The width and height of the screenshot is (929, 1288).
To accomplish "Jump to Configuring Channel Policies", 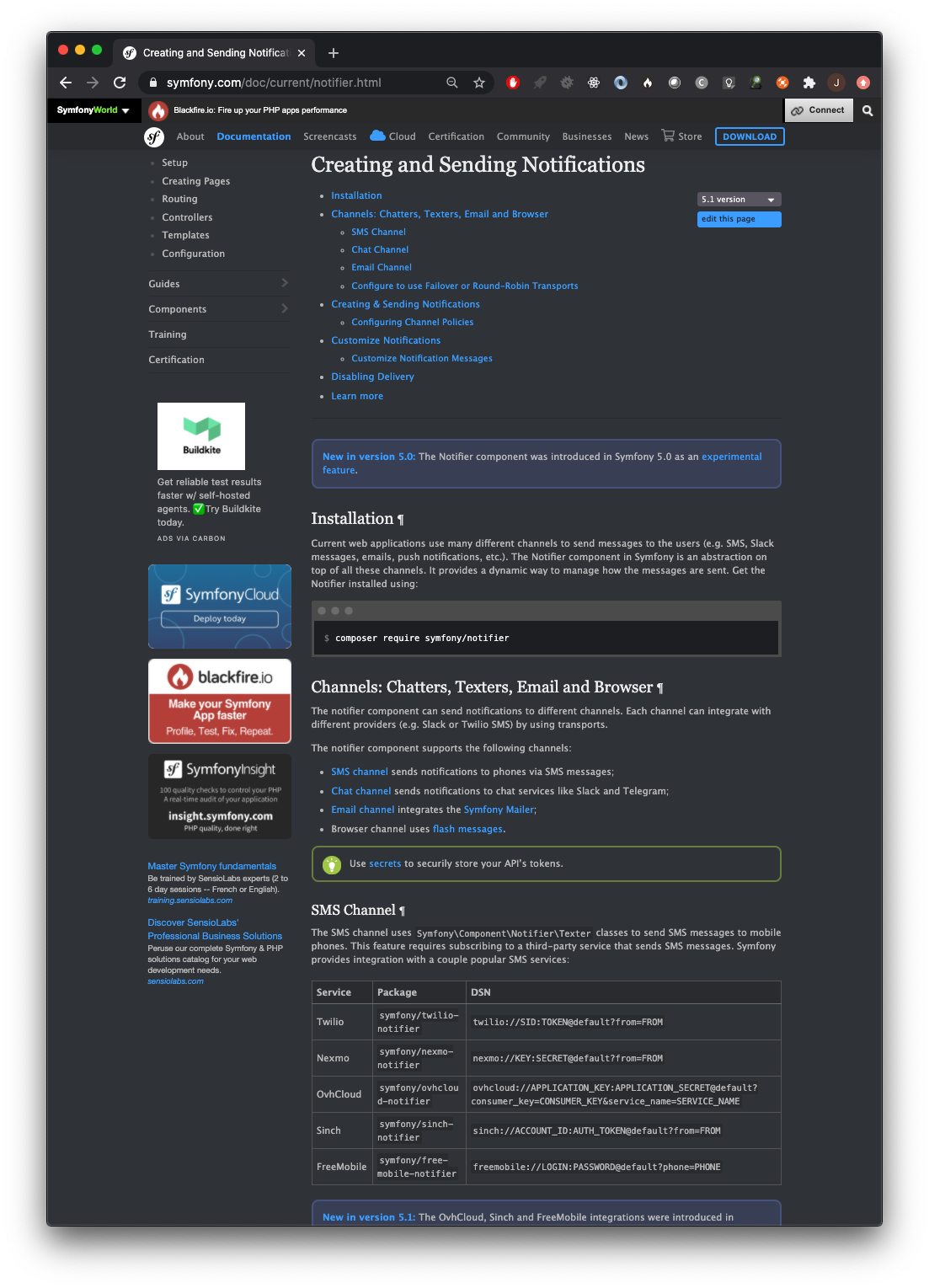I will pos(413,322).
